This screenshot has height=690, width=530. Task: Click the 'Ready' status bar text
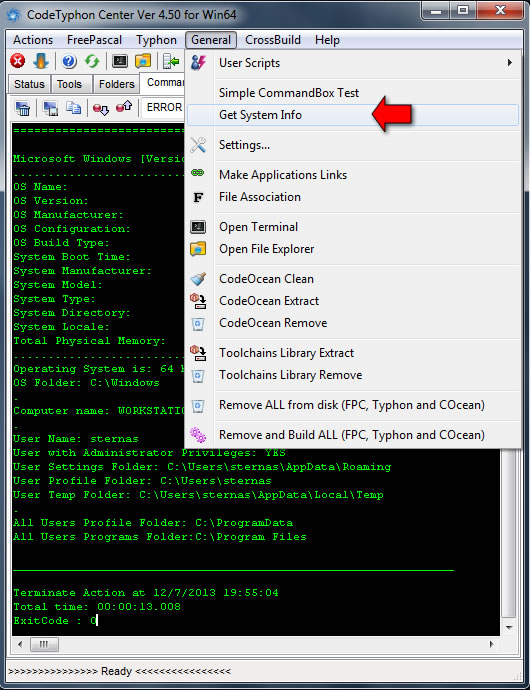(116, 671)
